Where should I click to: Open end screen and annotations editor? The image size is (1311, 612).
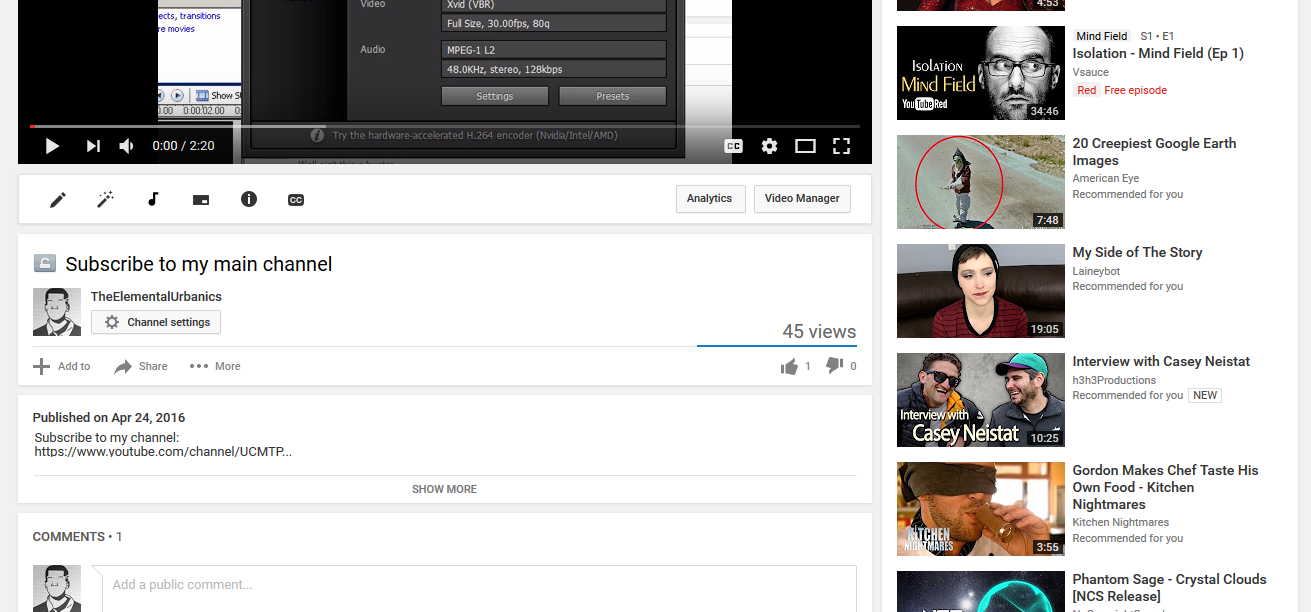pyautogui.click(x=201, y=200)
